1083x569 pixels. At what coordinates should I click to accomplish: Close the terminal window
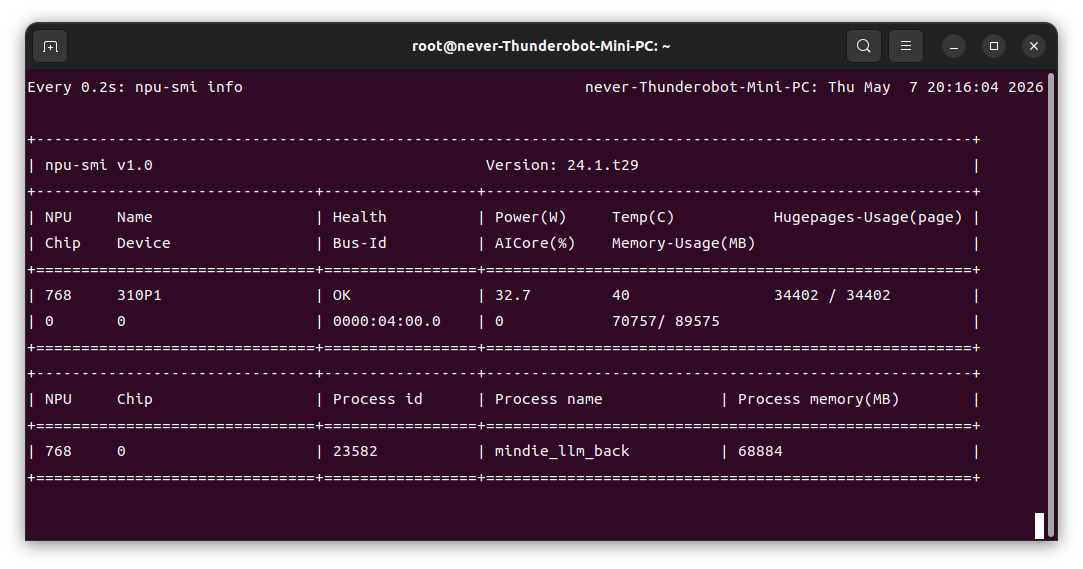point(1034,46)
